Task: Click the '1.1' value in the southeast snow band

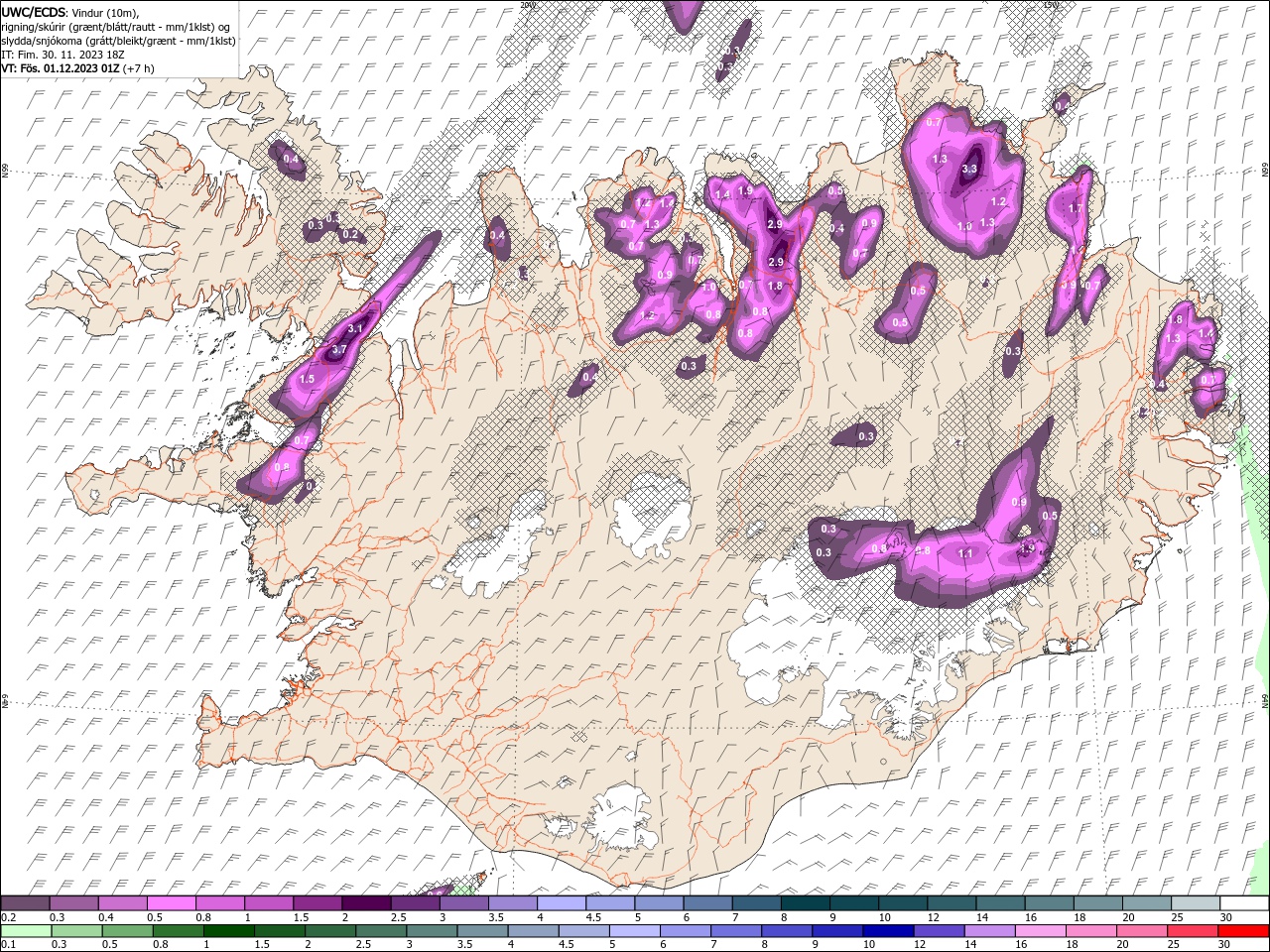Action: tap(965, 553)
